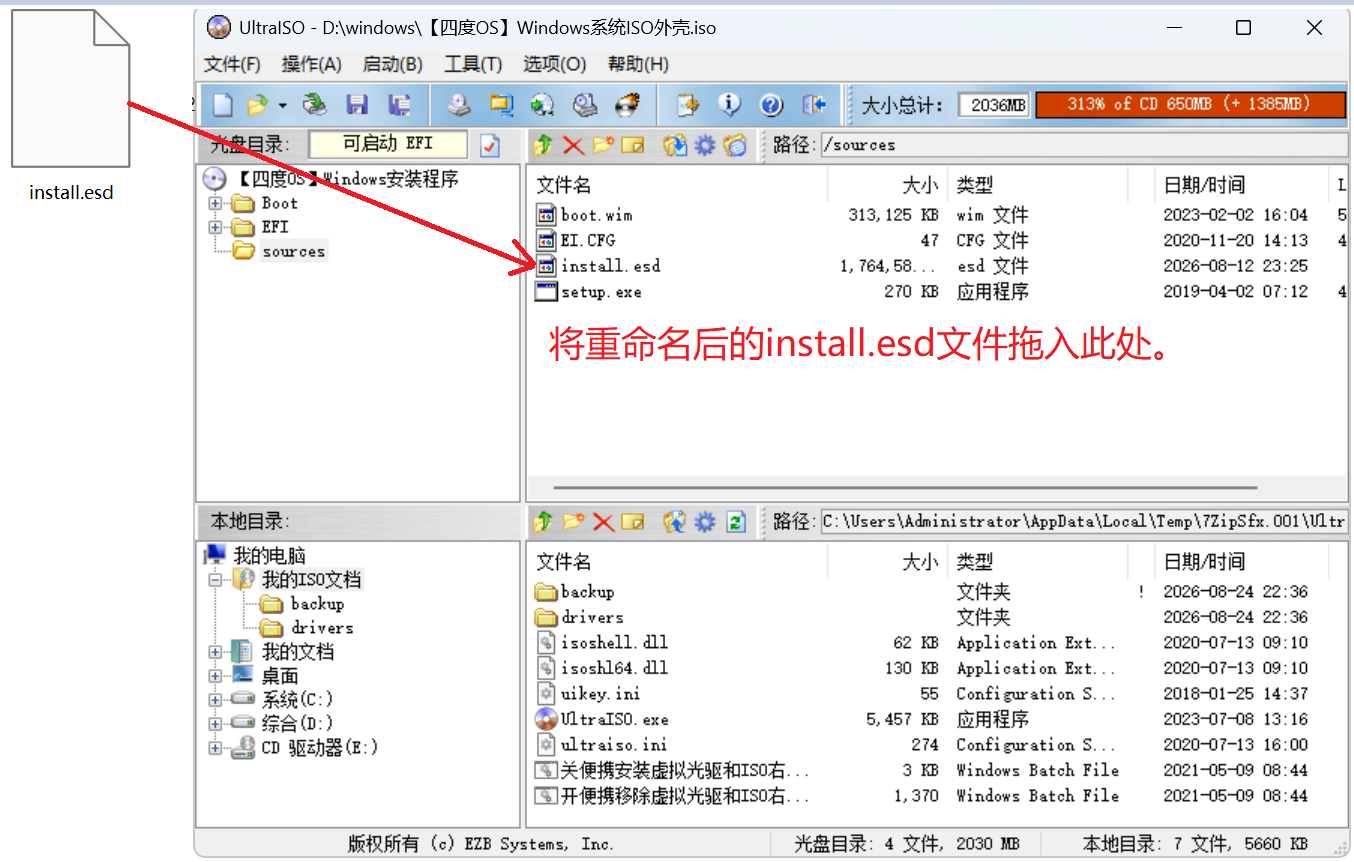This screenshot has height=862, width=1354.
Task: Click the boot info checklist icon beside 可启动 EFI
Action: pyautogui.click(x=490, y=145)
